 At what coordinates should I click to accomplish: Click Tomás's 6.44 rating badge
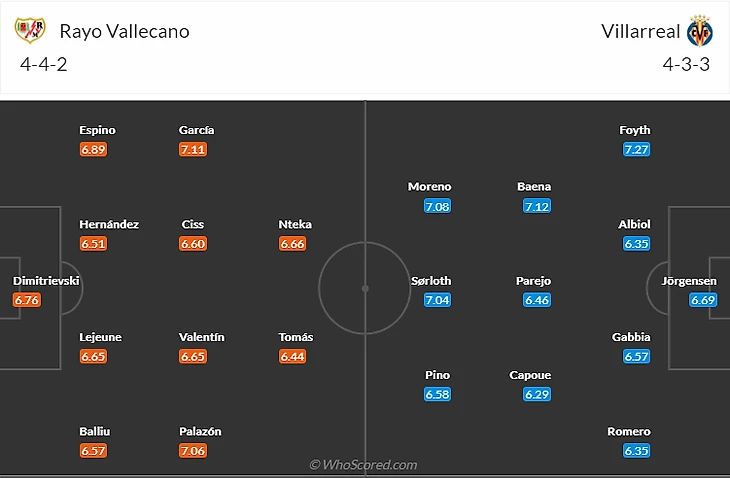292,356
